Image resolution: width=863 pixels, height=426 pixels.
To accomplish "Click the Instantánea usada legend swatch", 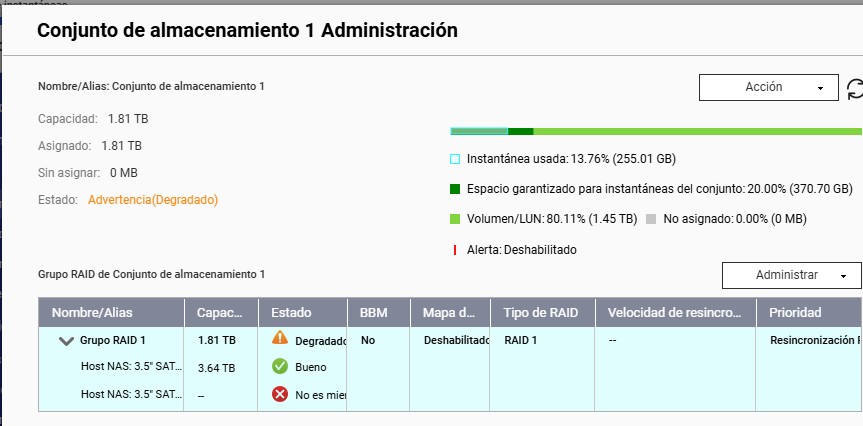I will tap(456, 159).
